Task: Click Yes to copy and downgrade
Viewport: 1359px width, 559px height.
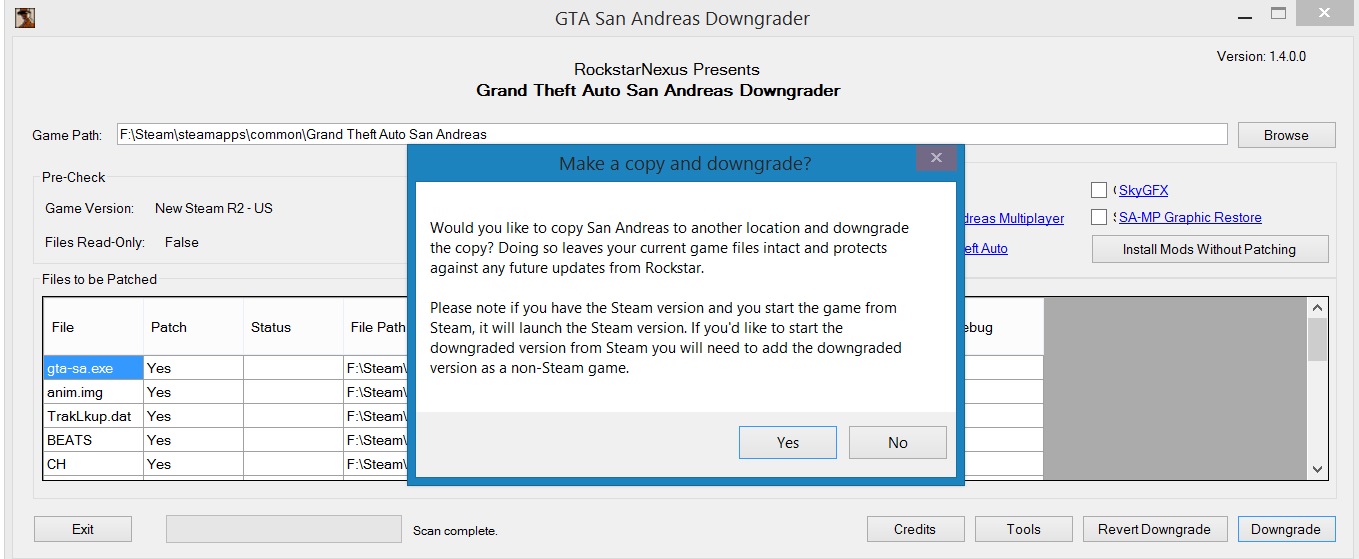Action: point(788,442)
